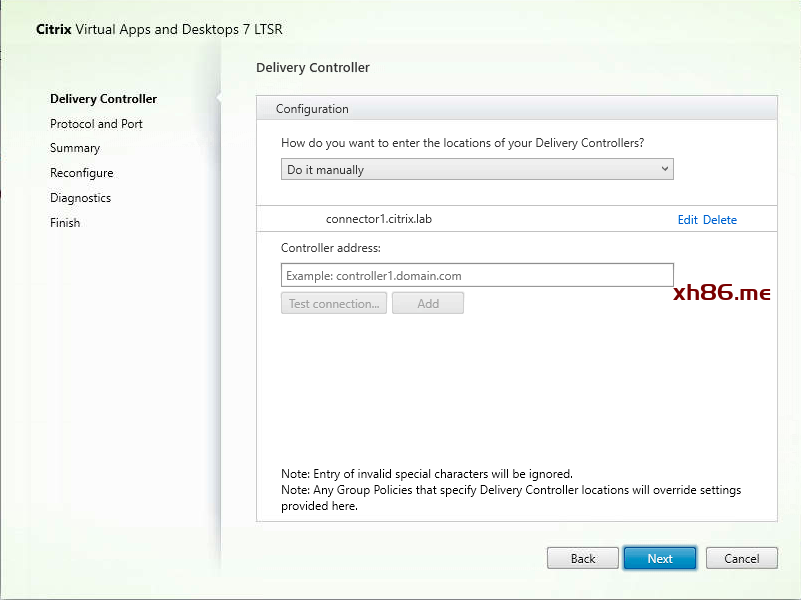Go back with the Back button
The height and width of the screenshot is (600, 801).
coord(582,558)
